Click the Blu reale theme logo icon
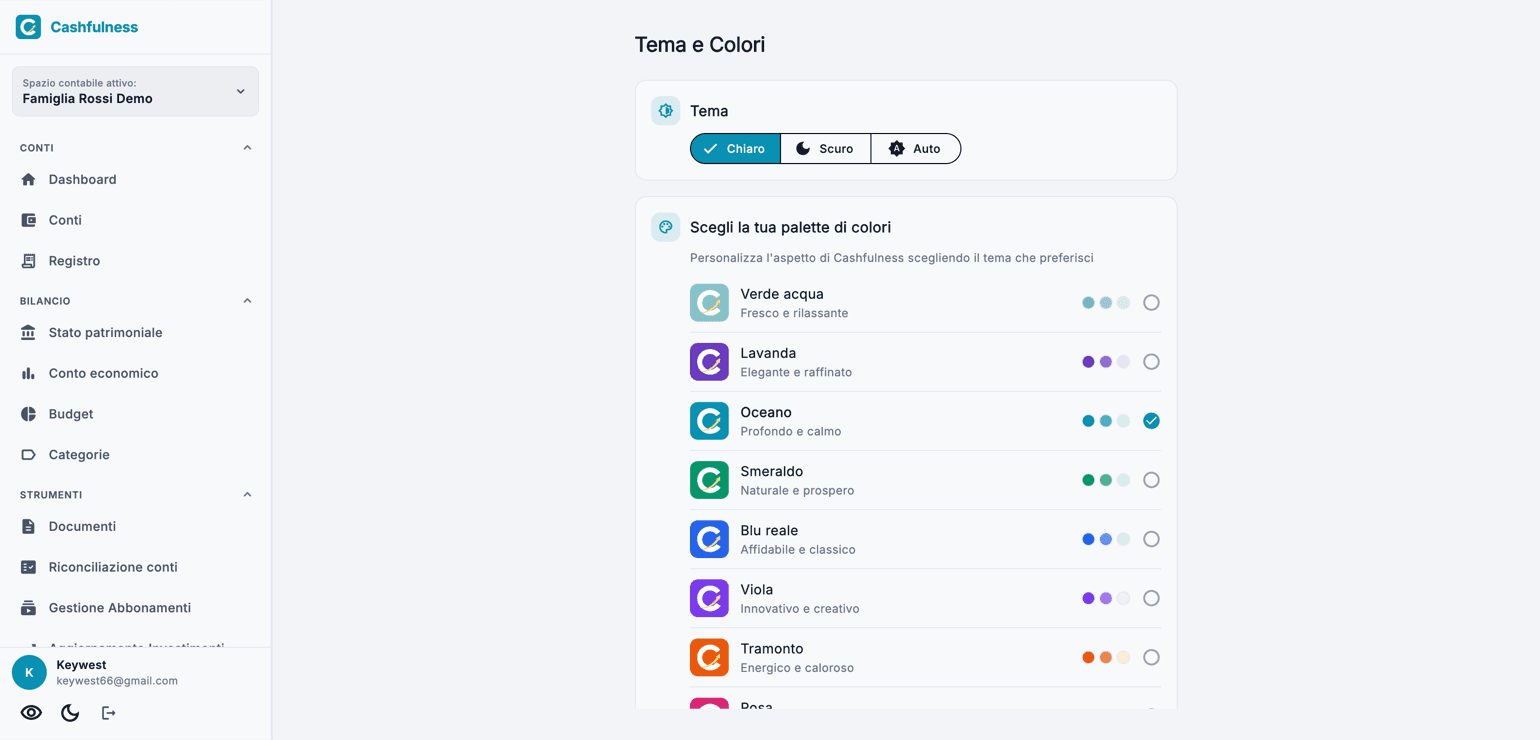The height and width of the screenshot is (740, 1540). tap(709, 539)
